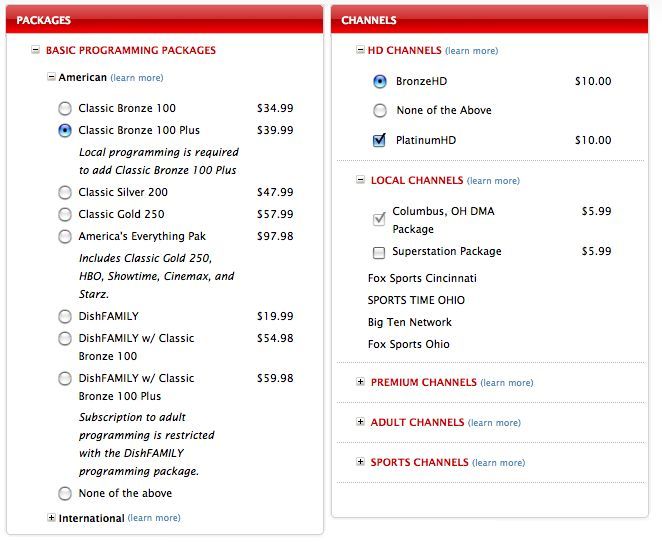The image size is (662, 542).
Task: Toggle Columbus, OH DMA Package checkbox
Action: tap(379, 219)
